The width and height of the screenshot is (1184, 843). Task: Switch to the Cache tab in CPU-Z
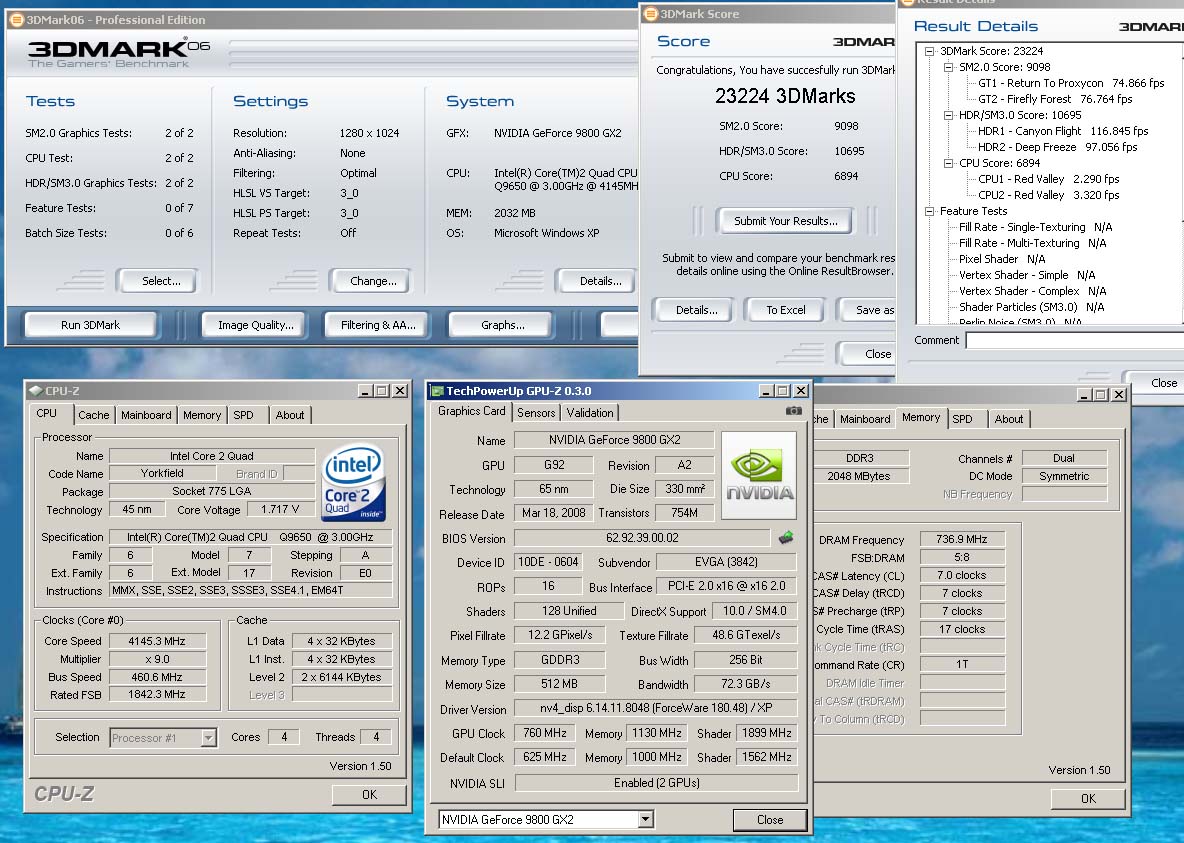pyautogui.click(x=94, y=415)
